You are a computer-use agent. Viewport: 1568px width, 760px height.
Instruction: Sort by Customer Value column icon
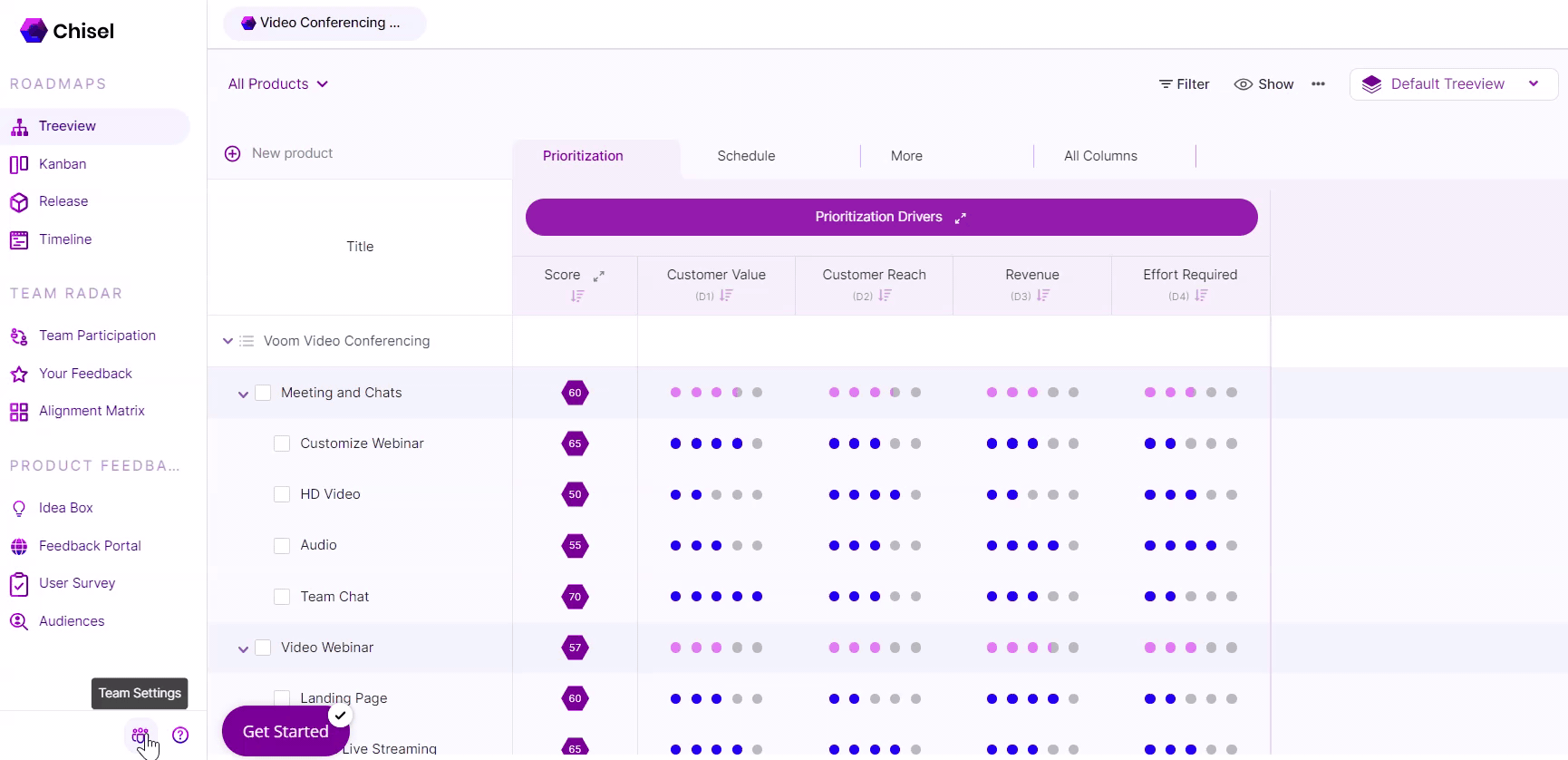(726, 296)
